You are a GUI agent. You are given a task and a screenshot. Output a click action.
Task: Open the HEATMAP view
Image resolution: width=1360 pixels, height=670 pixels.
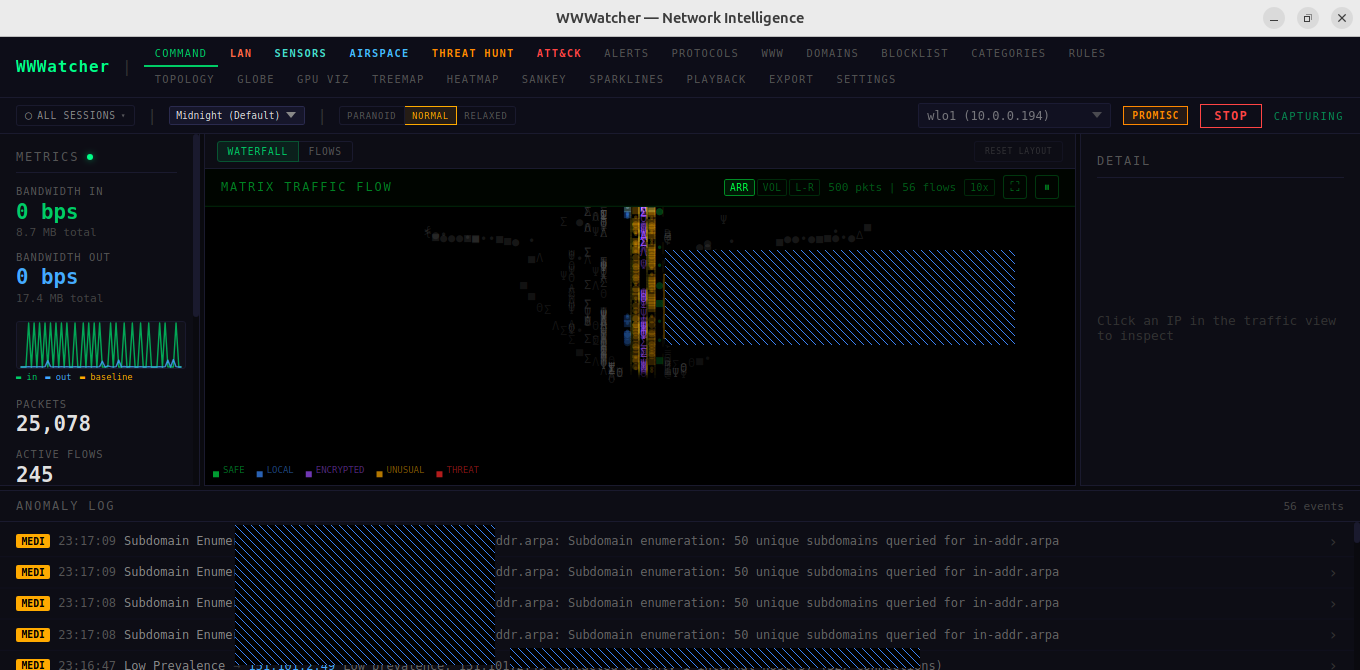473,79
